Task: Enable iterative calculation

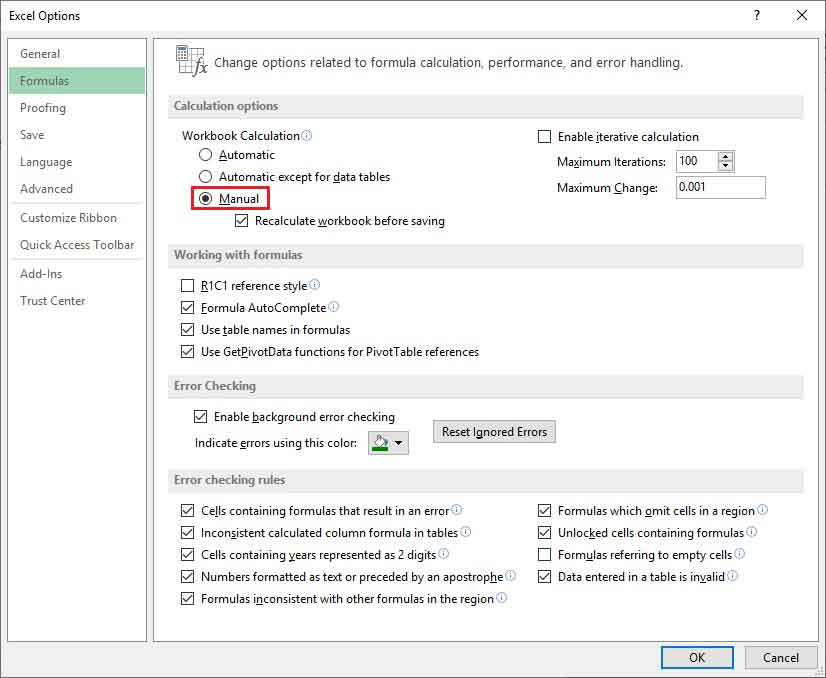Action: [544, 136]
